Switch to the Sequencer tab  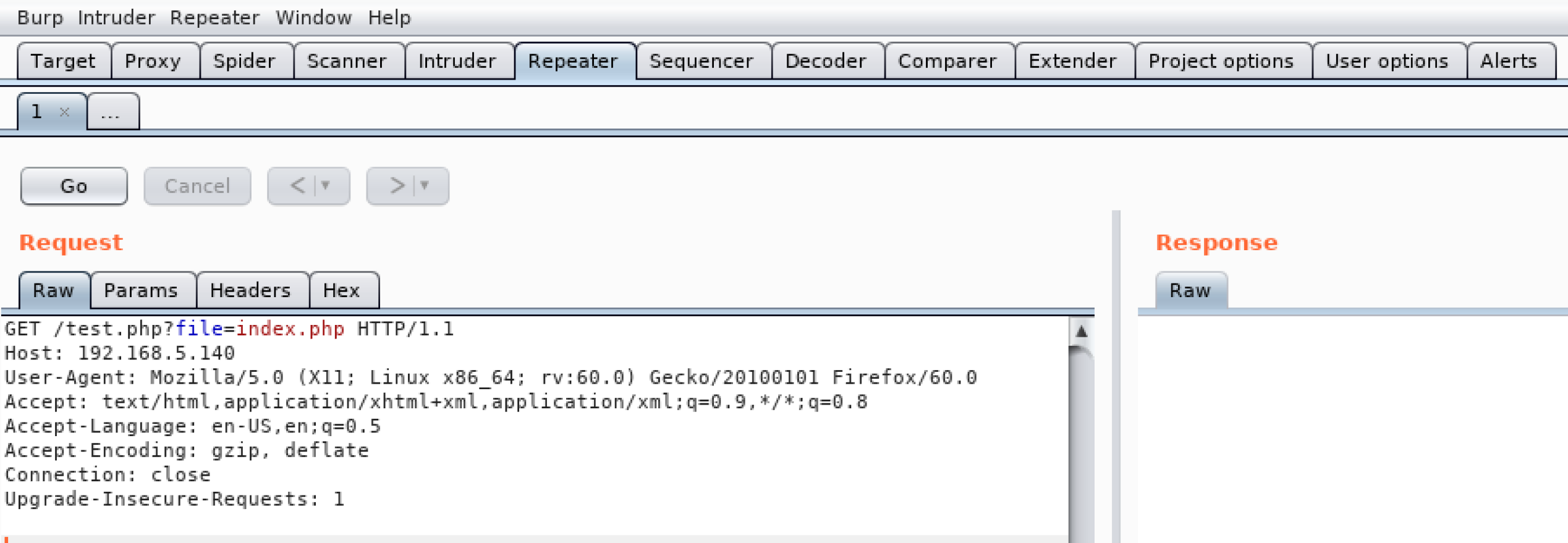pos(701,61)
